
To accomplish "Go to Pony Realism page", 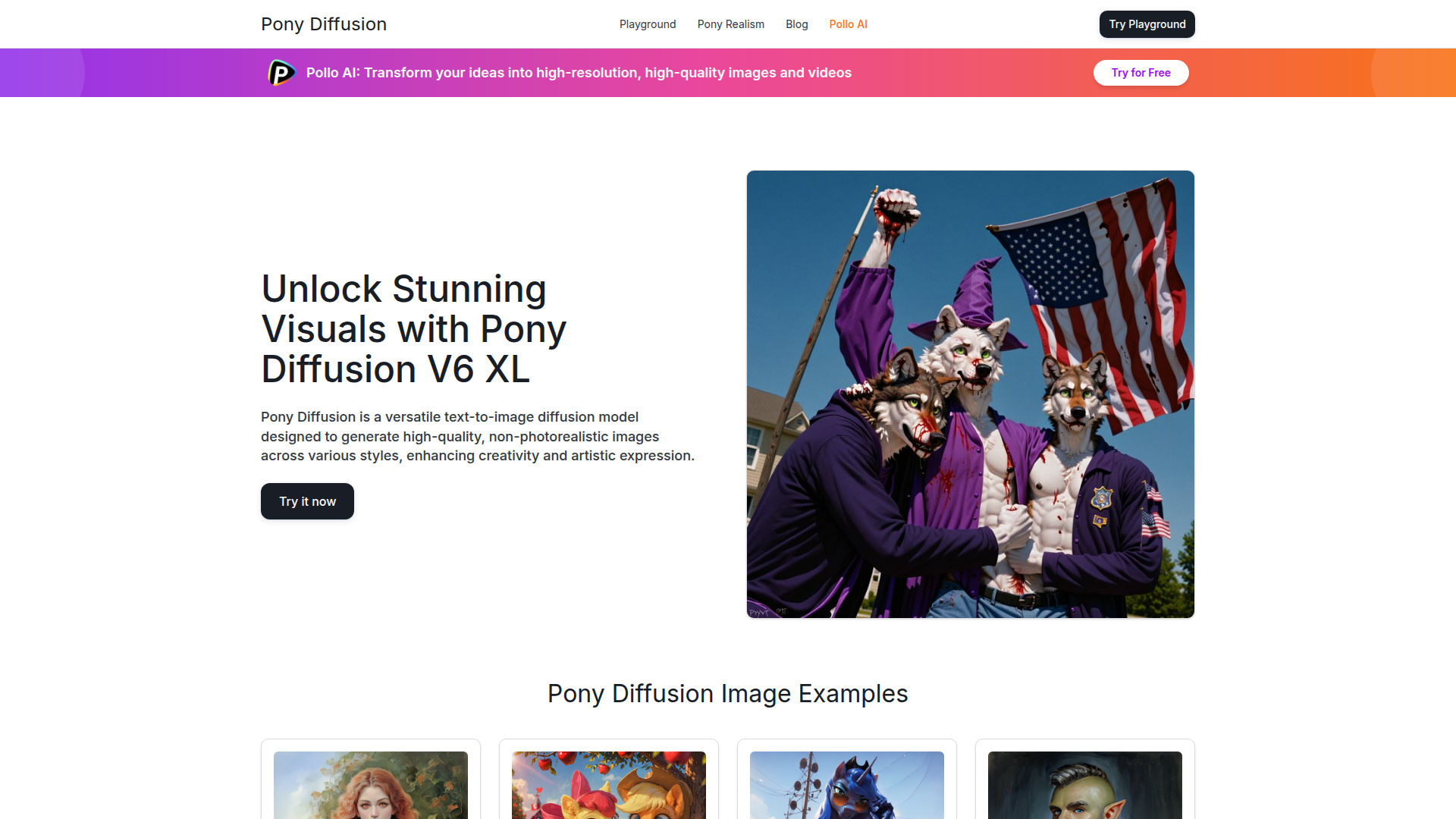I will [731, 24].
